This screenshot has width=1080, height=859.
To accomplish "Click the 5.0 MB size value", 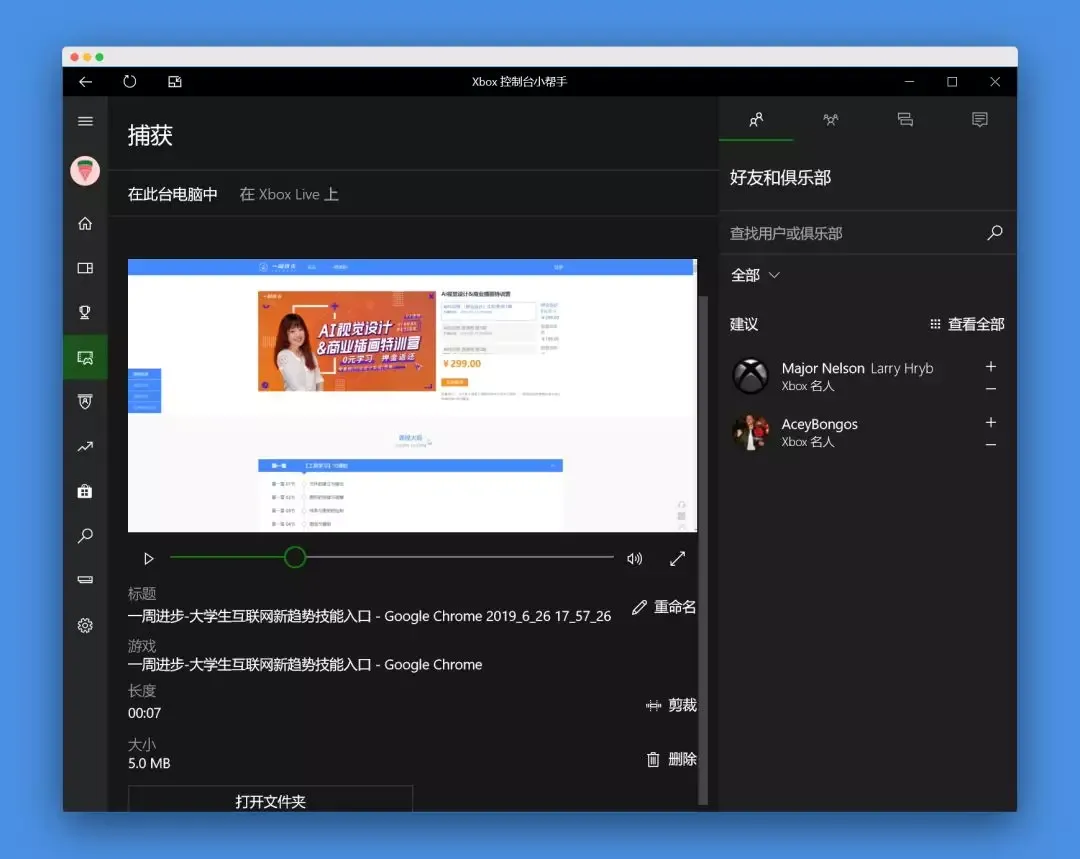I will (x=149, y=763).
